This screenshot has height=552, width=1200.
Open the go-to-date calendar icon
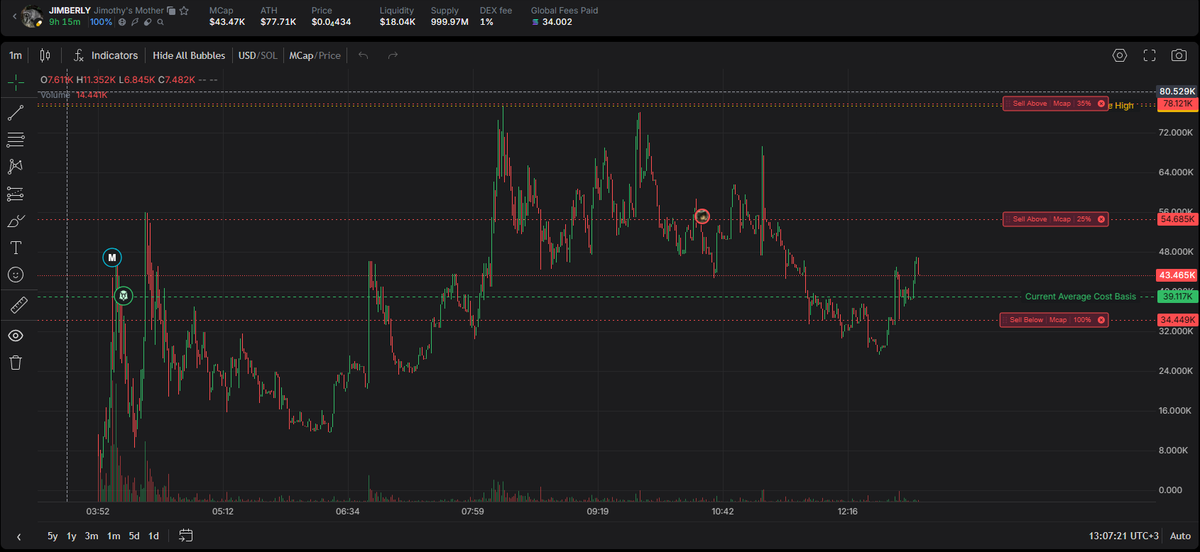click(x=186, y=536)
